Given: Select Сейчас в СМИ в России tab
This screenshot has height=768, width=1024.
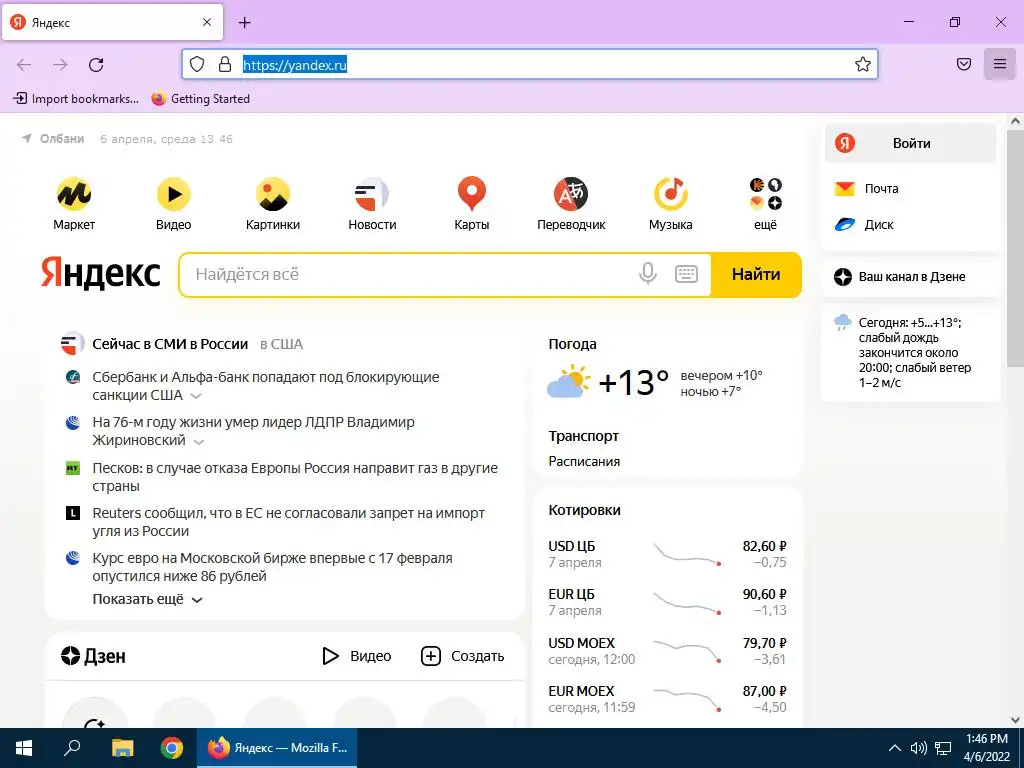Looking at the screenshot, I should point(170,344).
